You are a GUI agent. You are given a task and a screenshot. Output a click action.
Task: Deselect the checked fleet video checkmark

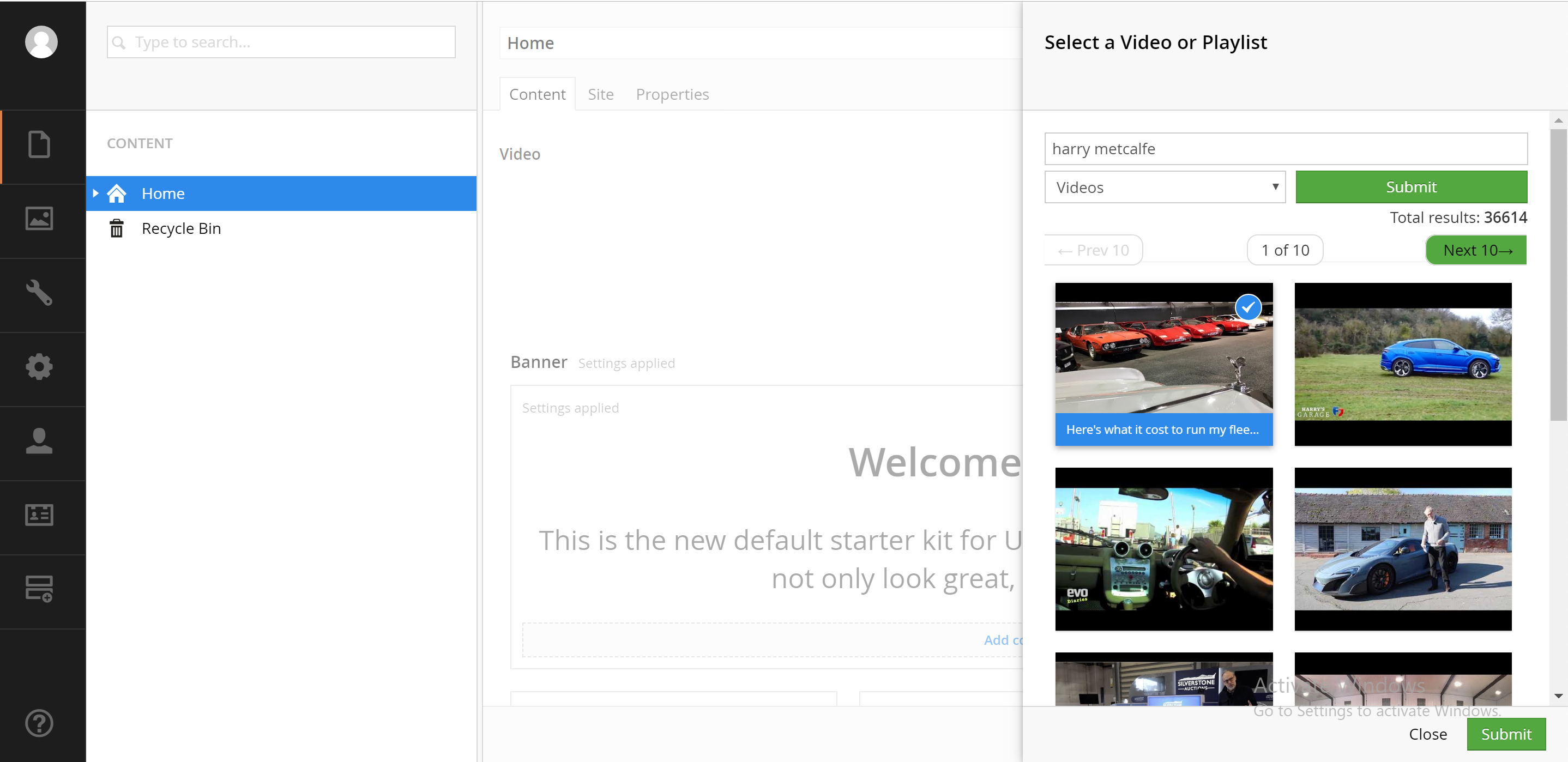(1249, 308)
